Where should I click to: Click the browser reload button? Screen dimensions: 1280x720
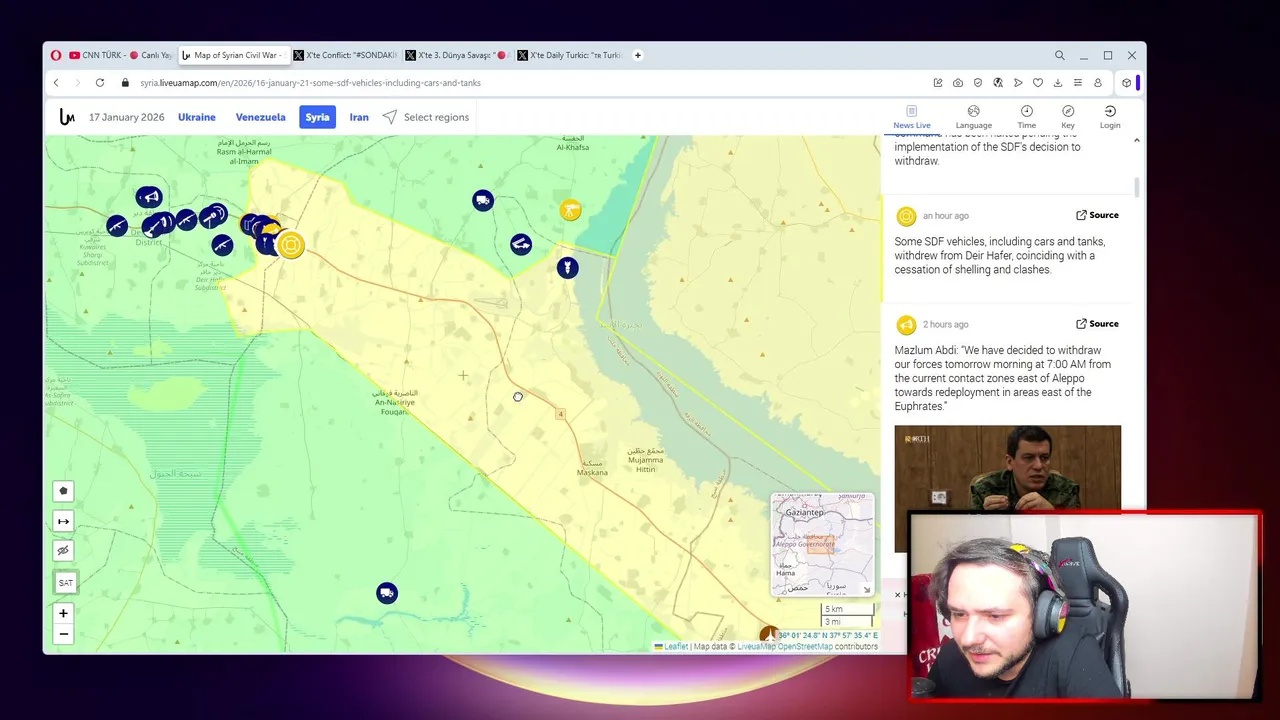click(x=100, y=83)
